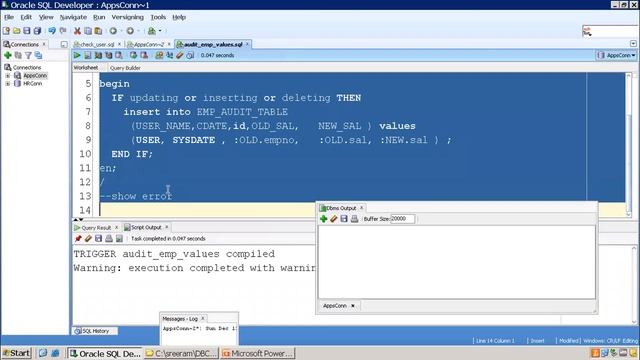The image size is (640, 360).
Task: Click the Save icon in main toolbar
Action: click(27, 31)
